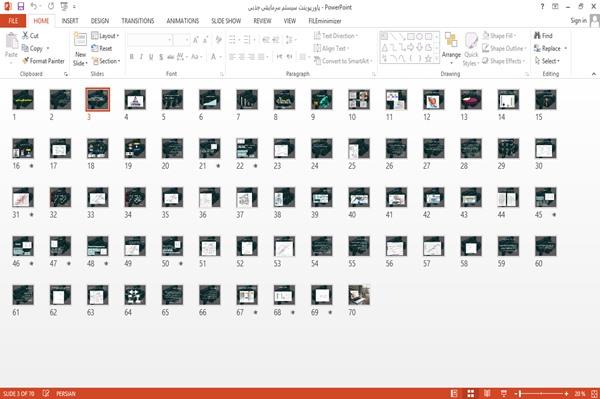Switch to Normal view in status bar
The image size is (600, 399).
454,393
